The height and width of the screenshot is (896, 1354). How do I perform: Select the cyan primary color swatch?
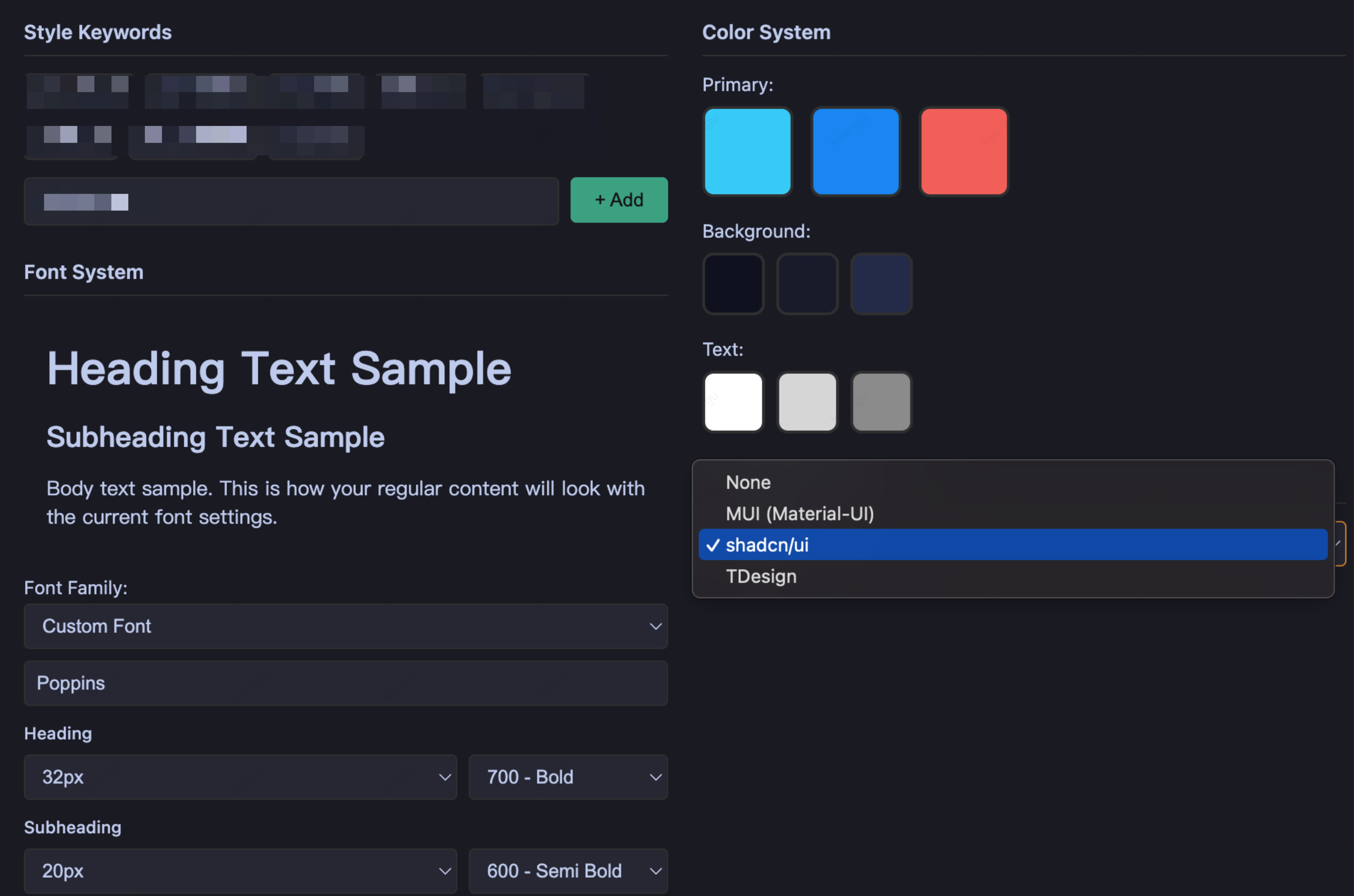(747, 152)
